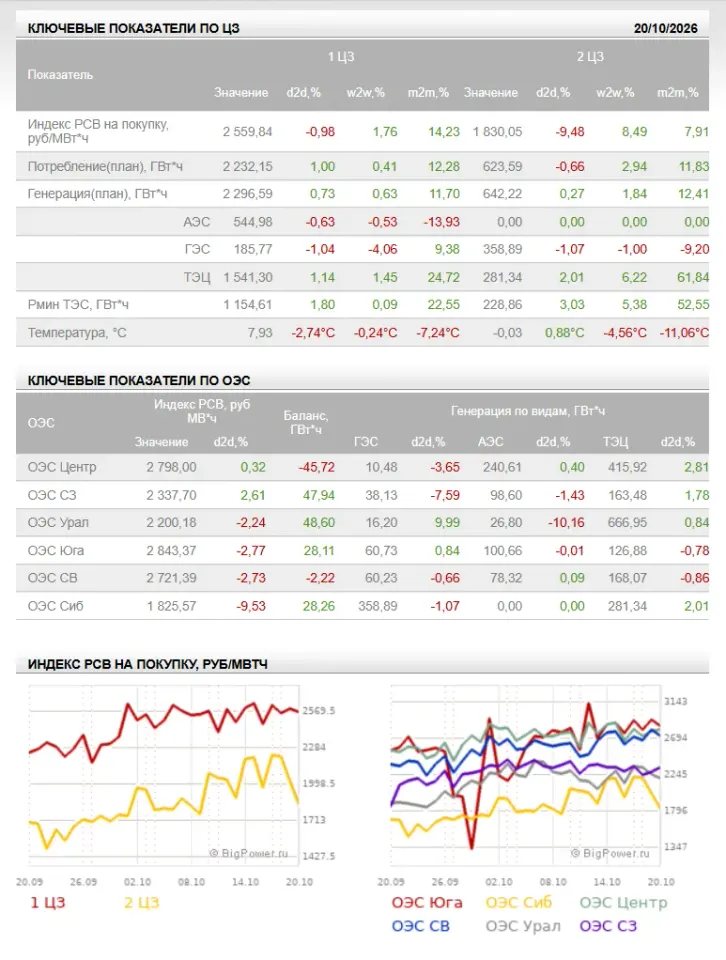The height and width of the screenshot is (960, 726).
Task: Select the heading "КЛЮЧЕВЫЕ ПОКАЗАТЕЛИ ПО ОЭС"
Action: [x=139, y=380]
